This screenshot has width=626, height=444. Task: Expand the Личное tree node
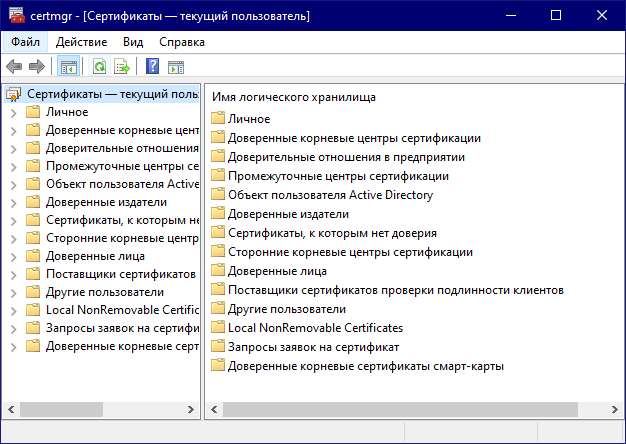(14, 113)
